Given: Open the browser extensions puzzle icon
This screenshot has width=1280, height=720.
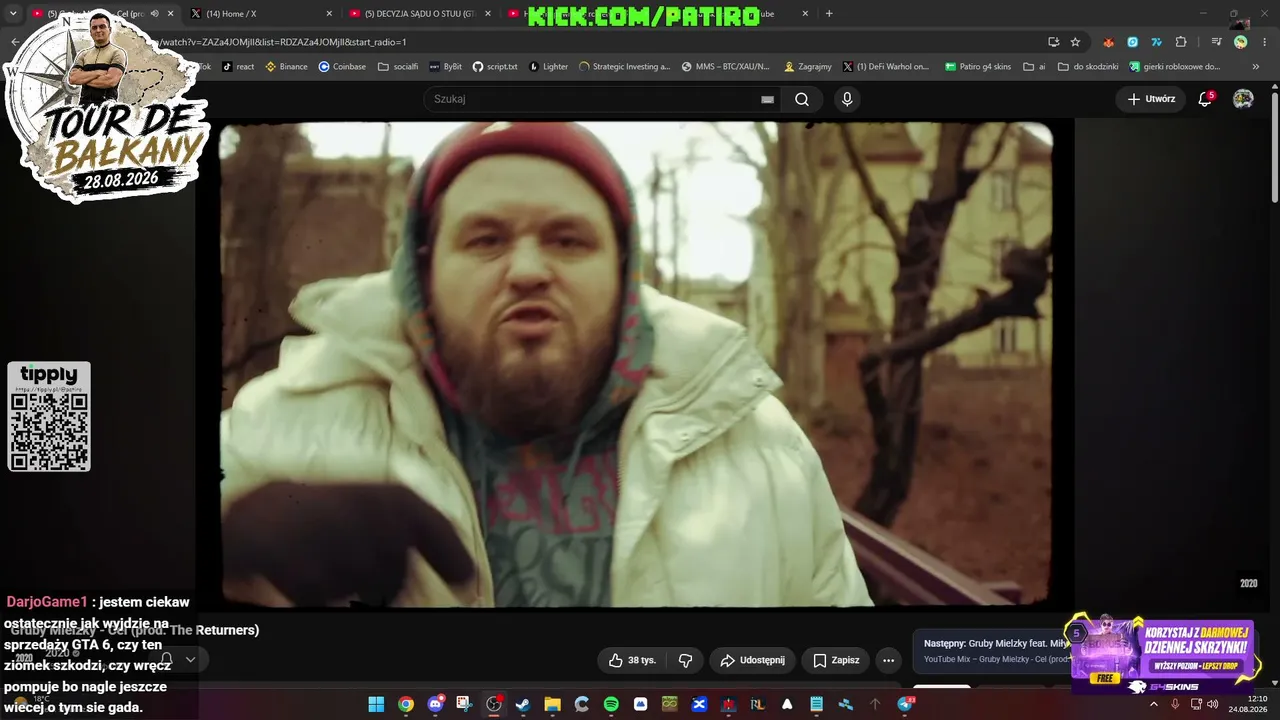Looking at the screenshot, I should (1181, 42).
